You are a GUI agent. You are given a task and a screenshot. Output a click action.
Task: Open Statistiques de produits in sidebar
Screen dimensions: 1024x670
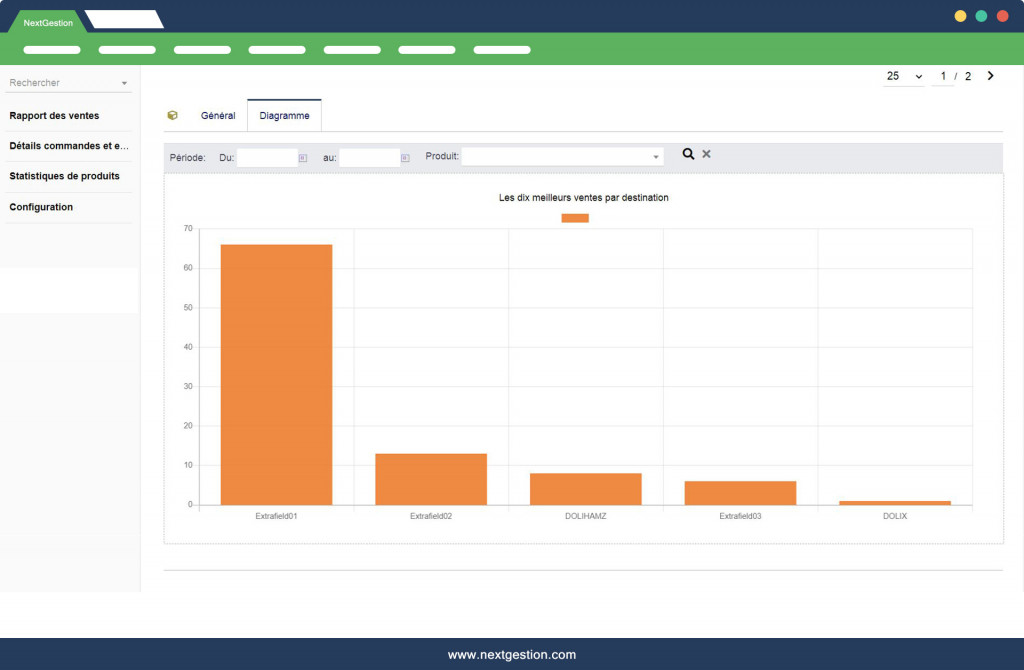click(x=65, y=177)
